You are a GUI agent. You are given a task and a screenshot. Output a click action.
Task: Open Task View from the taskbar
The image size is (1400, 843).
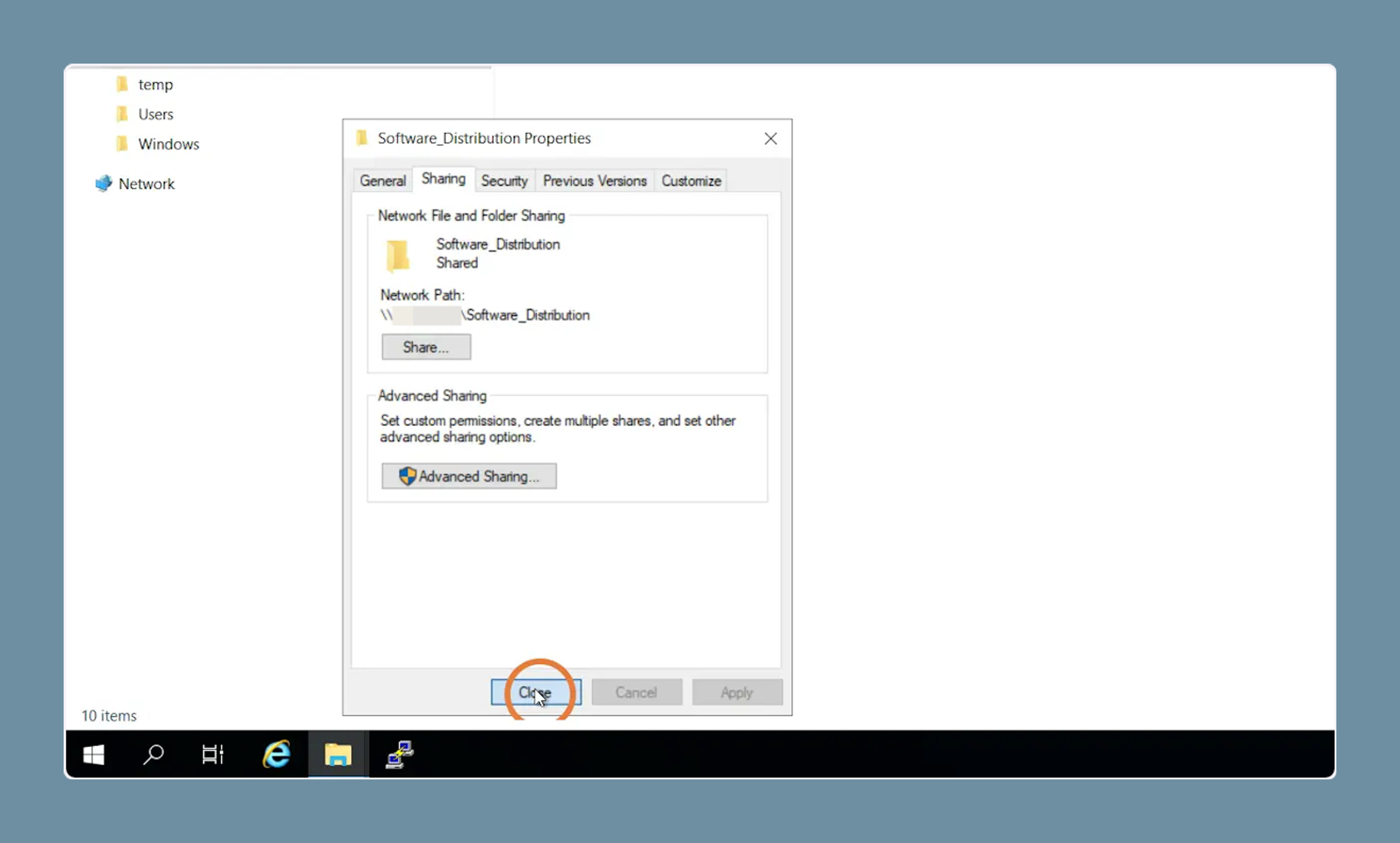(x=213, y=755)
